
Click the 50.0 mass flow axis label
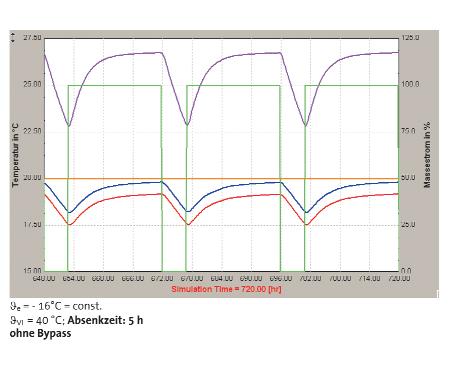[408, 178]
